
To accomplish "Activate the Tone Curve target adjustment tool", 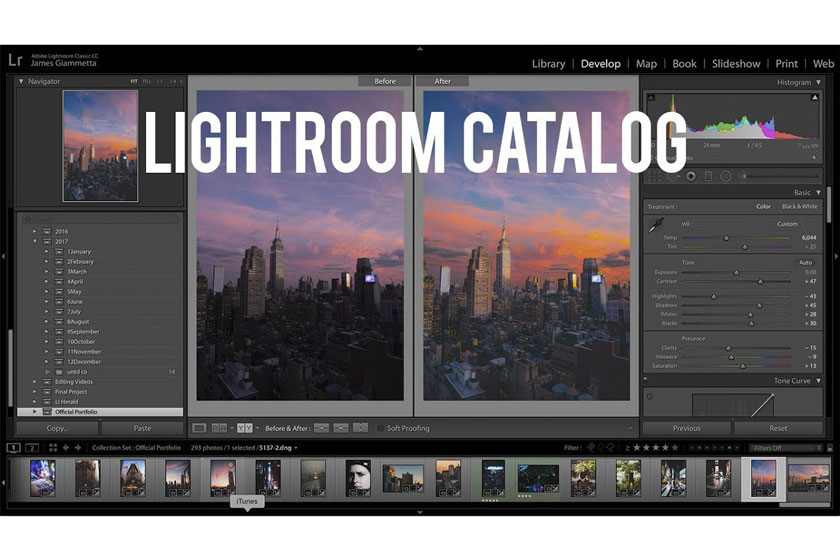I will click(650, 397).
